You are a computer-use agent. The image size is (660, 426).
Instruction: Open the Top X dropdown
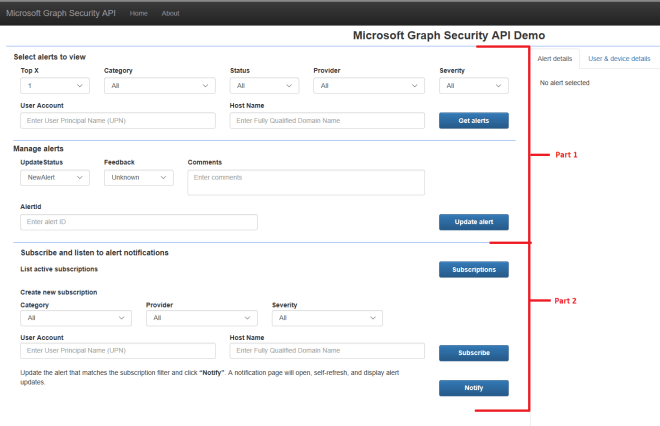55,85
